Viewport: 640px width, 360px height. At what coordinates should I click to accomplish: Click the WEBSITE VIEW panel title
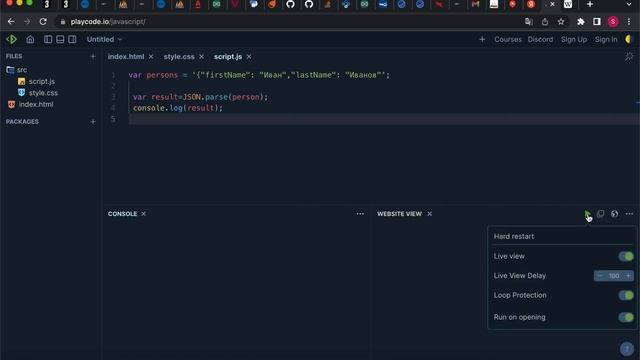tap(399, 214)
